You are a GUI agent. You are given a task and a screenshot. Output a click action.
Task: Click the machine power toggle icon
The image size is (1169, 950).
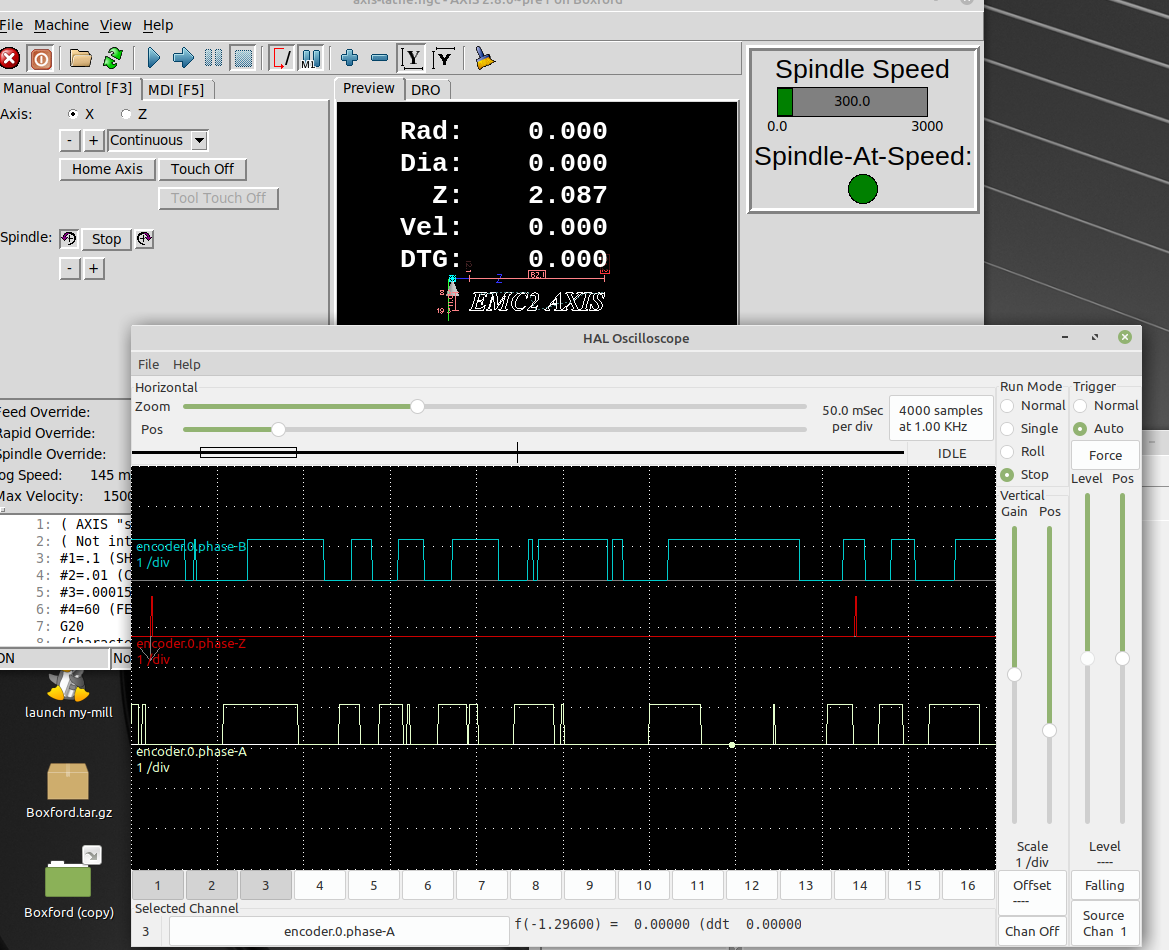(x=41, y=58)
